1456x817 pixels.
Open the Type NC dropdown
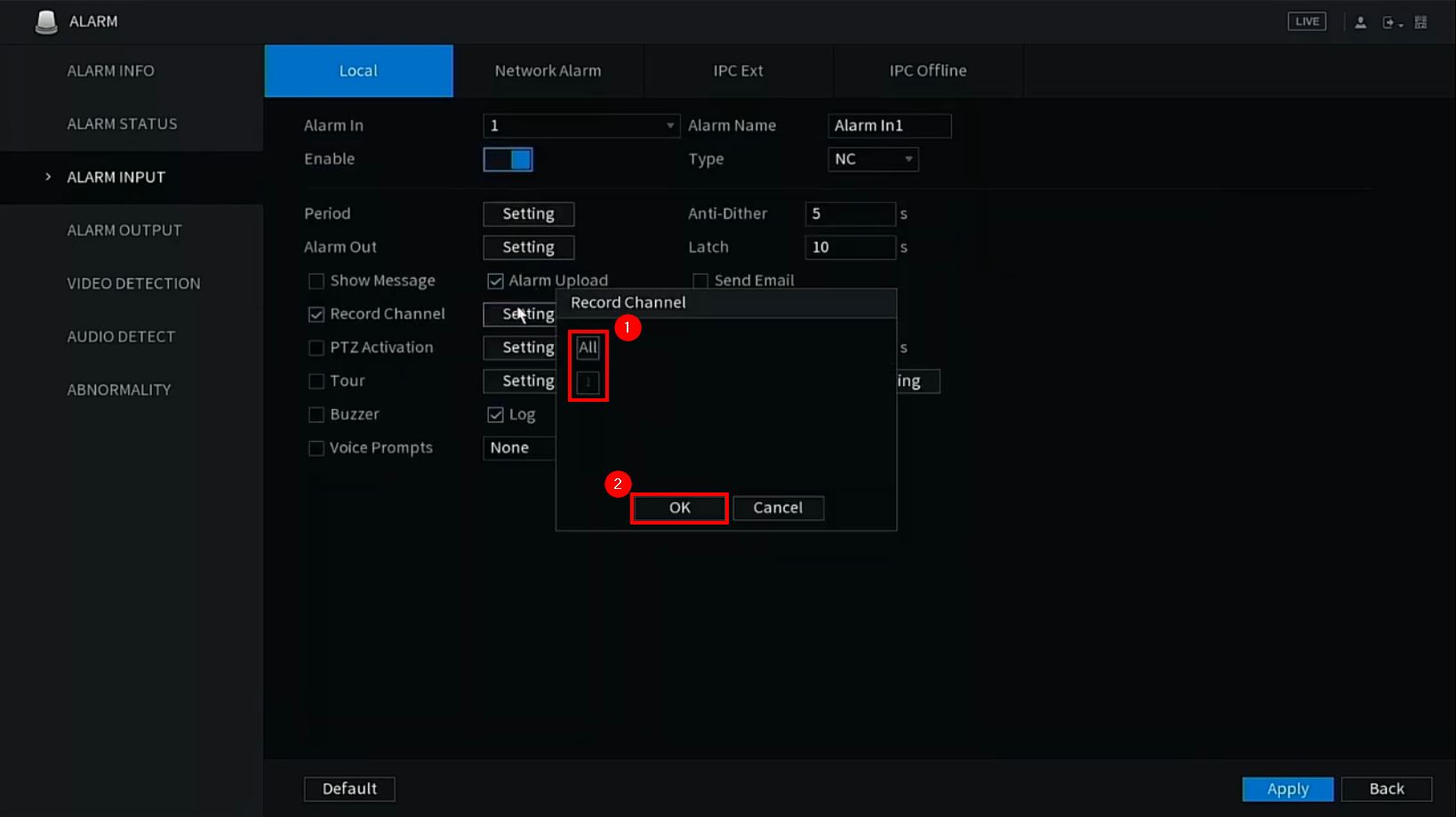(x=873, y=159)
